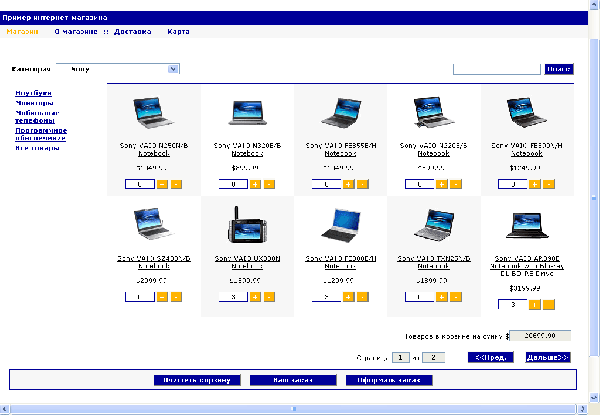Decrease quantity of VAIO TXN25N/B
This screenshot has height=415, width=600.
pos(456,297)
